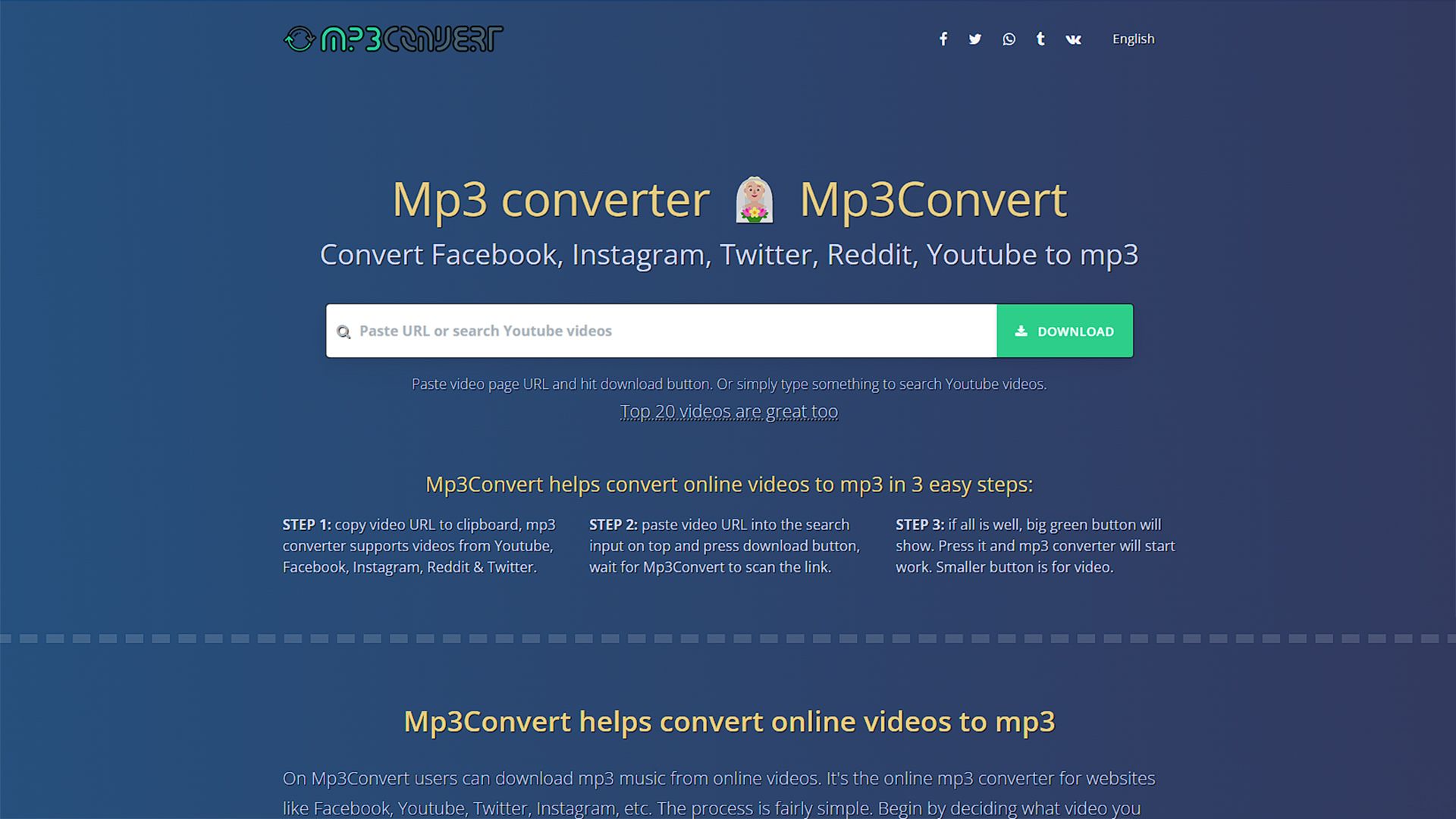This screenshot has width=1456, height=819.
Task: Click the search magnifier icon in input
Action: tap(344, 331)
